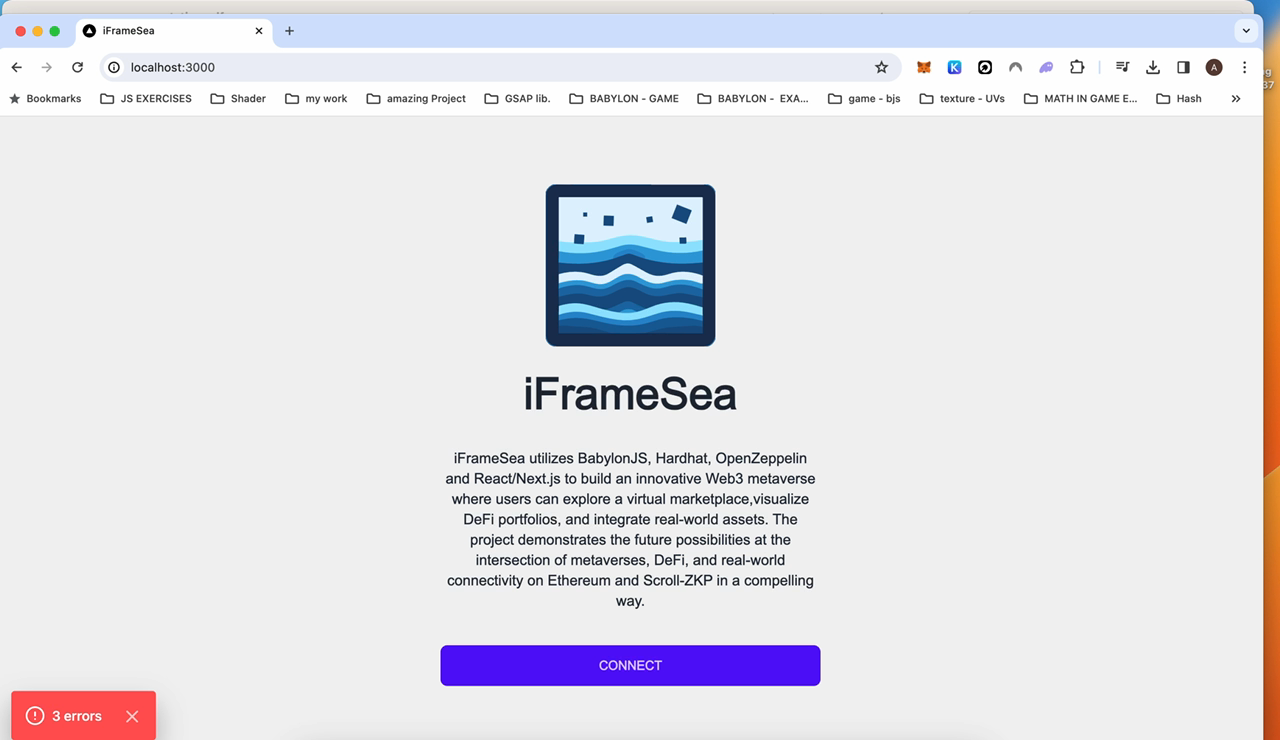Image resolution: width=1280 pixels, height=740 pixels.
Task: Close the iFrameSea tab
Action: tap(259, 31)
